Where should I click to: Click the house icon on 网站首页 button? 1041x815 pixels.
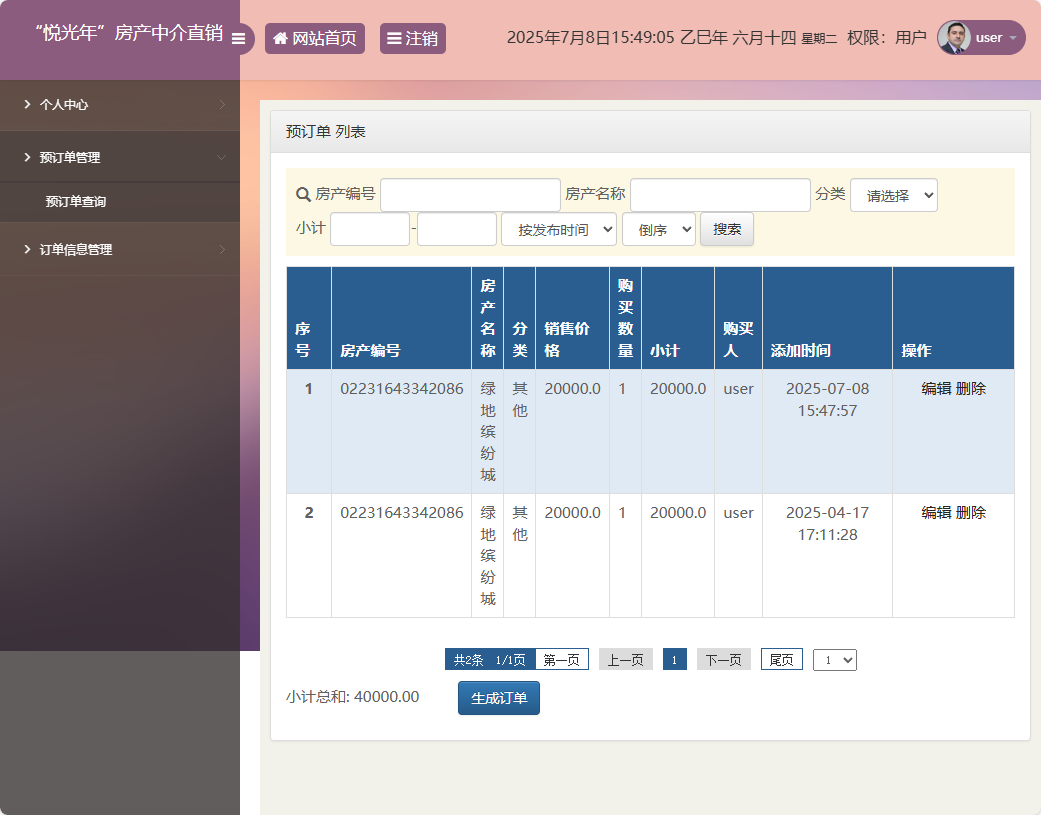click(279, 38)
